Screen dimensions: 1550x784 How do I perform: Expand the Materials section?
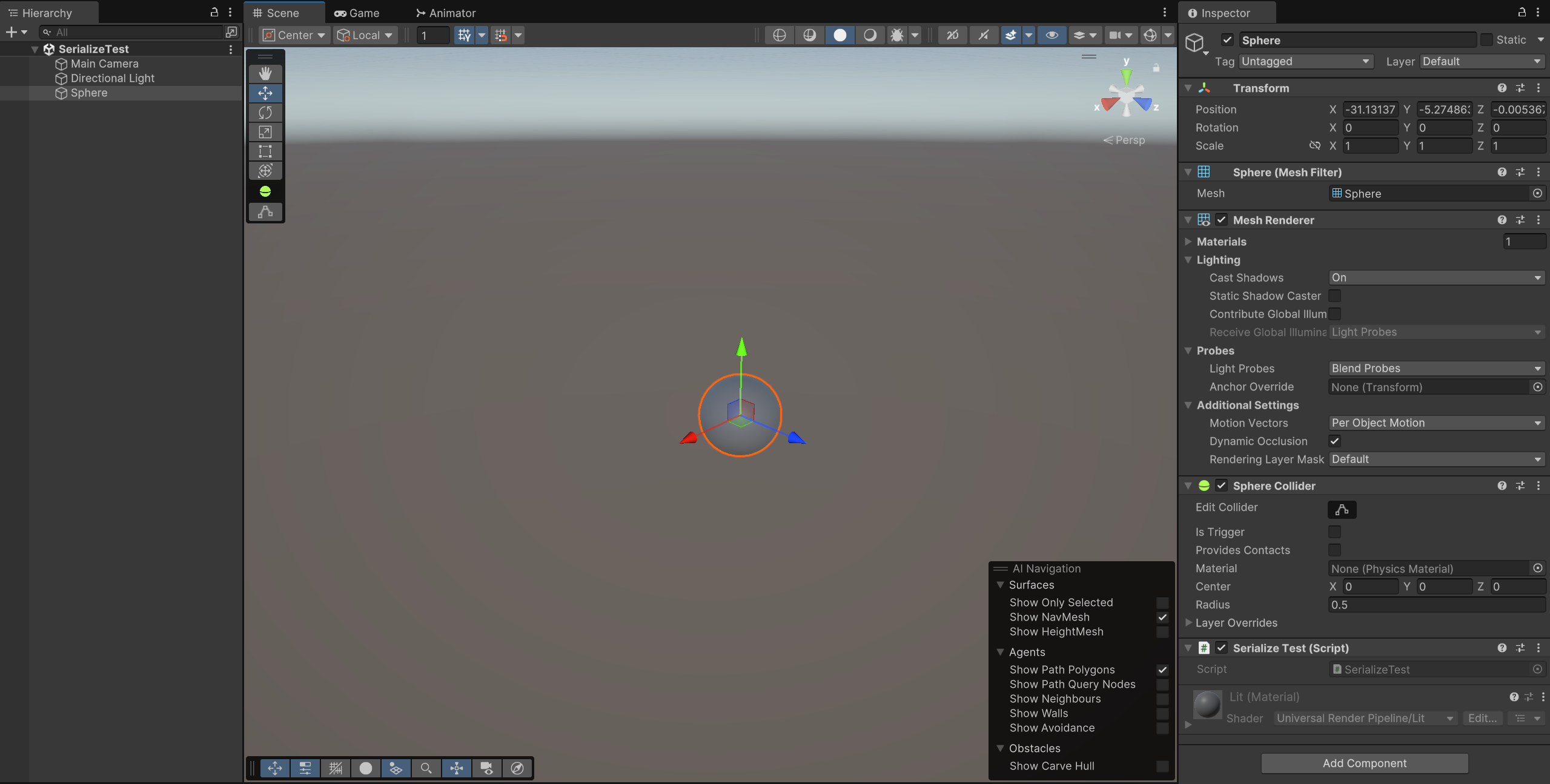coord(1188,242)
